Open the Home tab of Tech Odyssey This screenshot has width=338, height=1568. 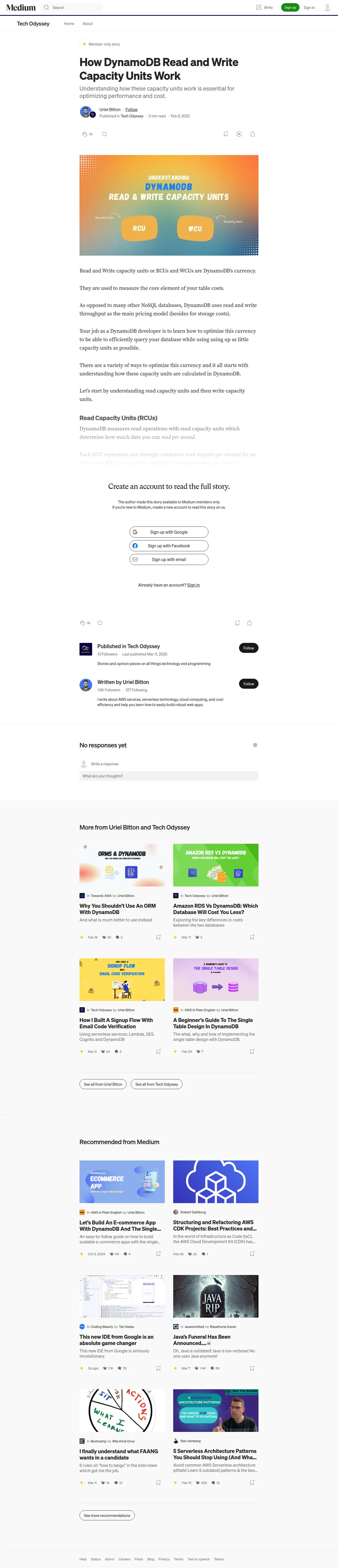(x=69, y=24)
